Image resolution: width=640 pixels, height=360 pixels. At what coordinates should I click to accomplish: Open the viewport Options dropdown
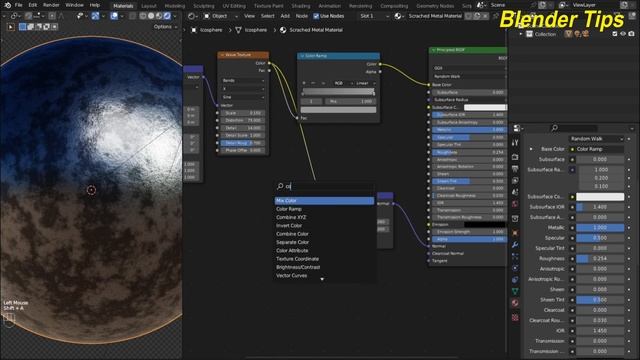(x=166, y=27)
